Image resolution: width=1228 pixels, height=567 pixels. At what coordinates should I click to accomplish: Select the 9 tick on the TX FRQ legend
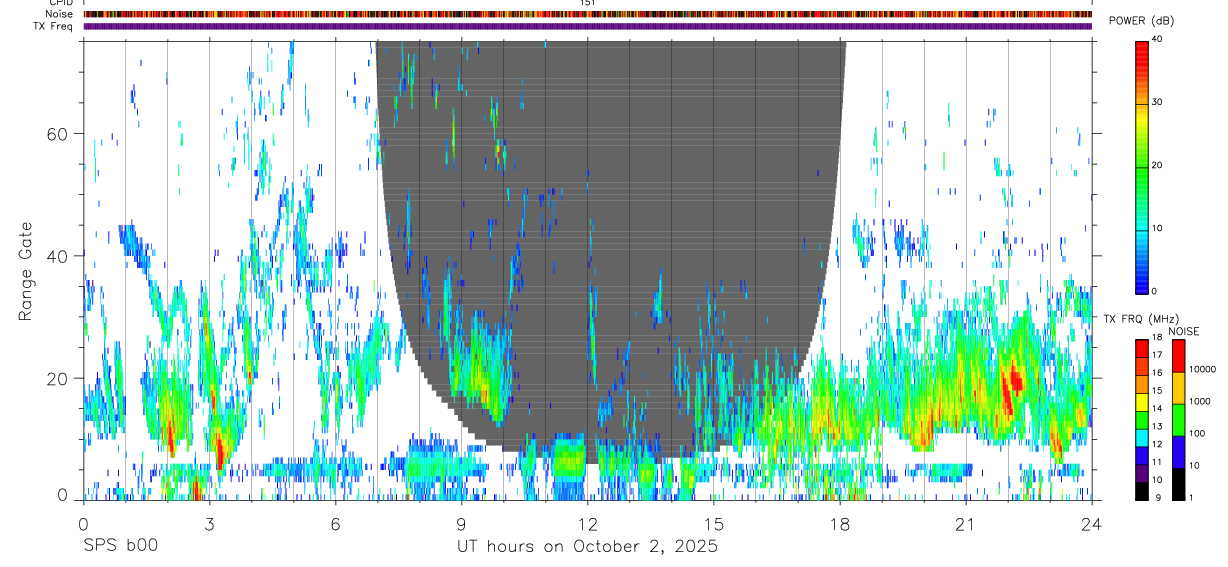pos(1158,497)
